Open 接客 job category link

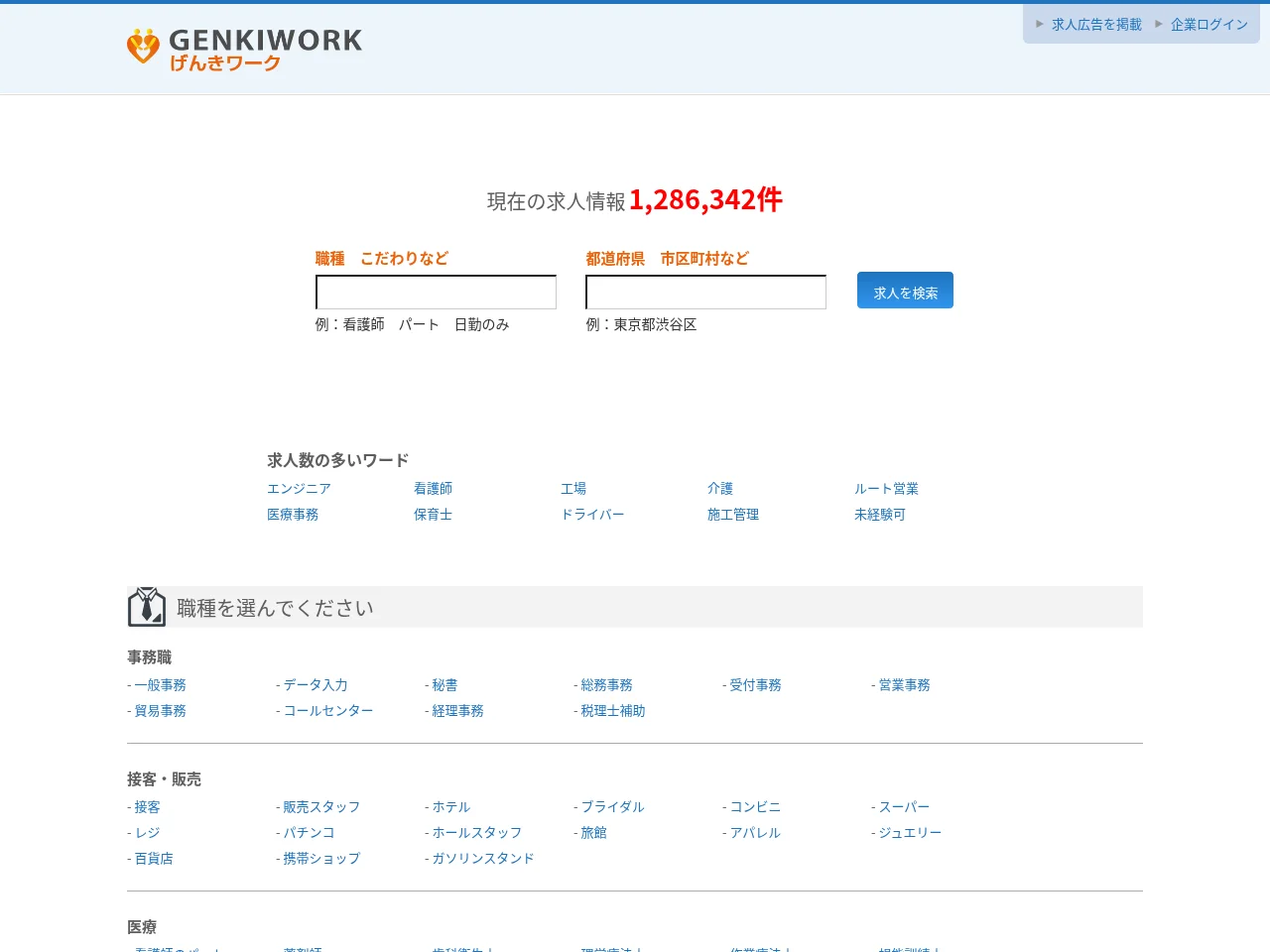click(x=147, y=807)
